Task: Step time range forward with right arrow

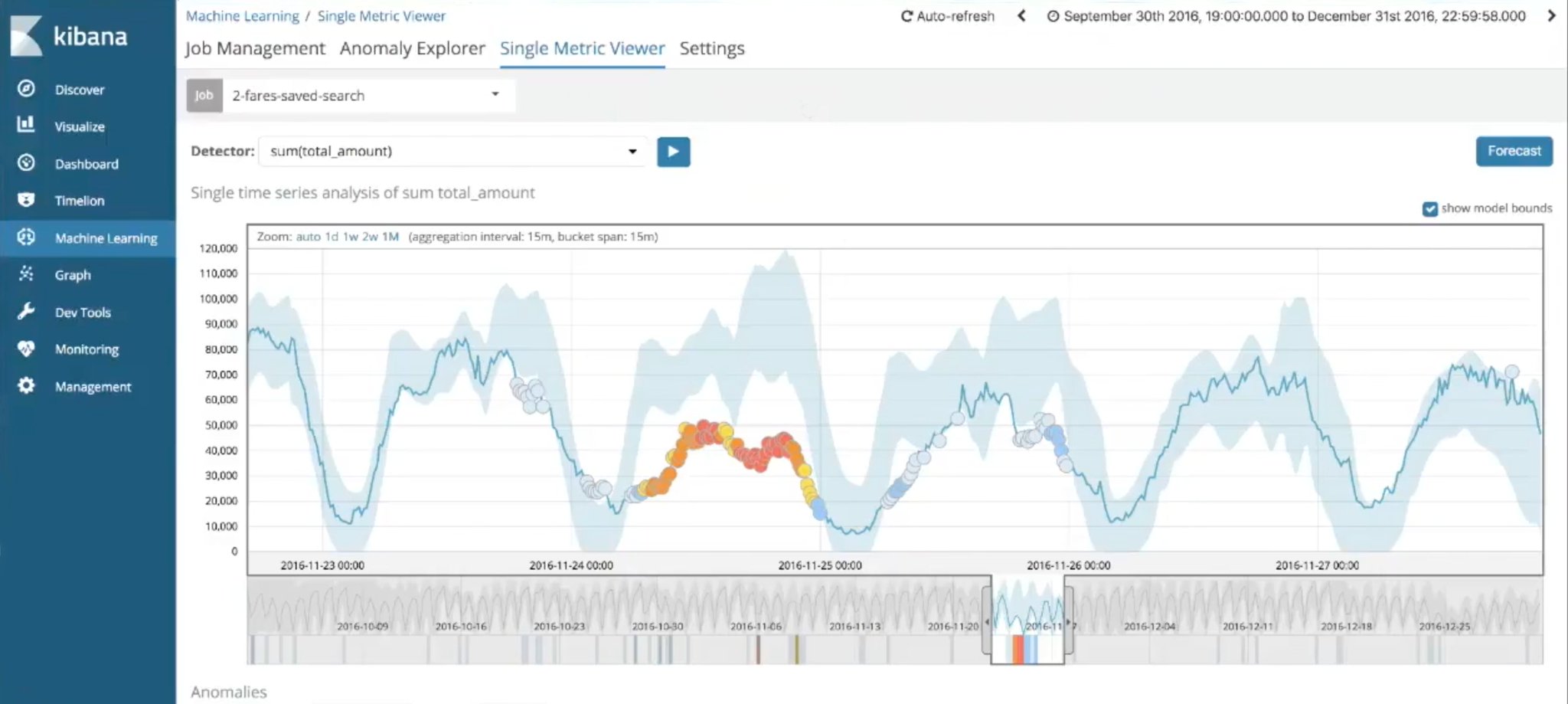Action: [x=1551, y=15]
